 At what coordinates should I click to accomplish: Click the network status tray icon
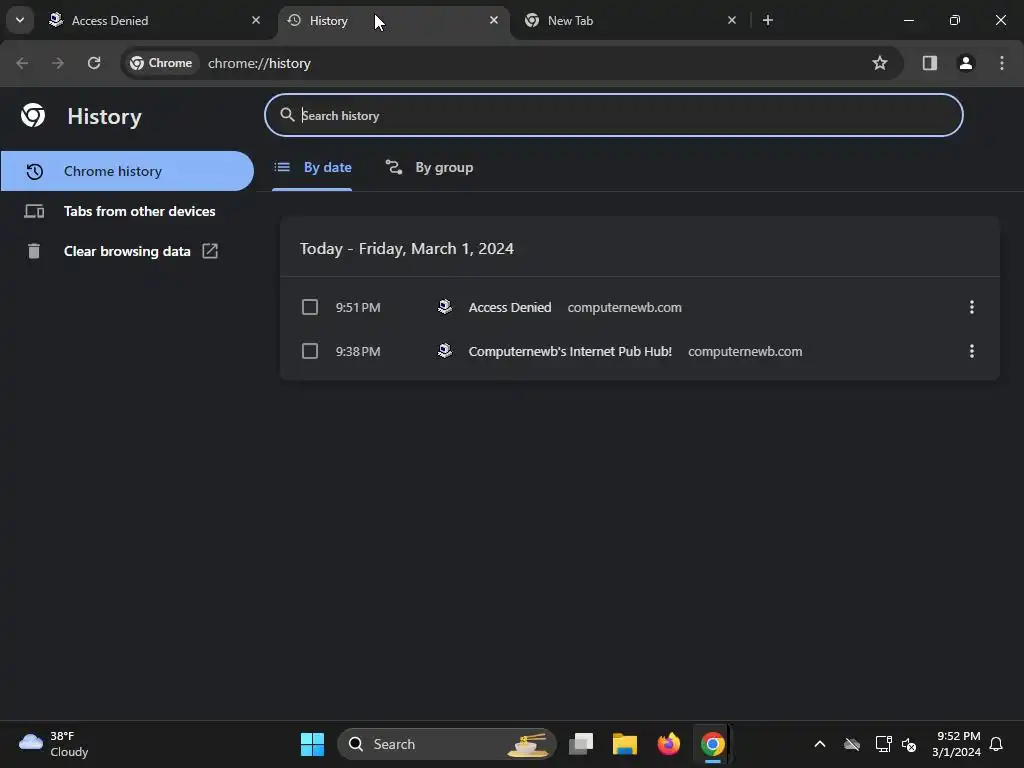883,744
